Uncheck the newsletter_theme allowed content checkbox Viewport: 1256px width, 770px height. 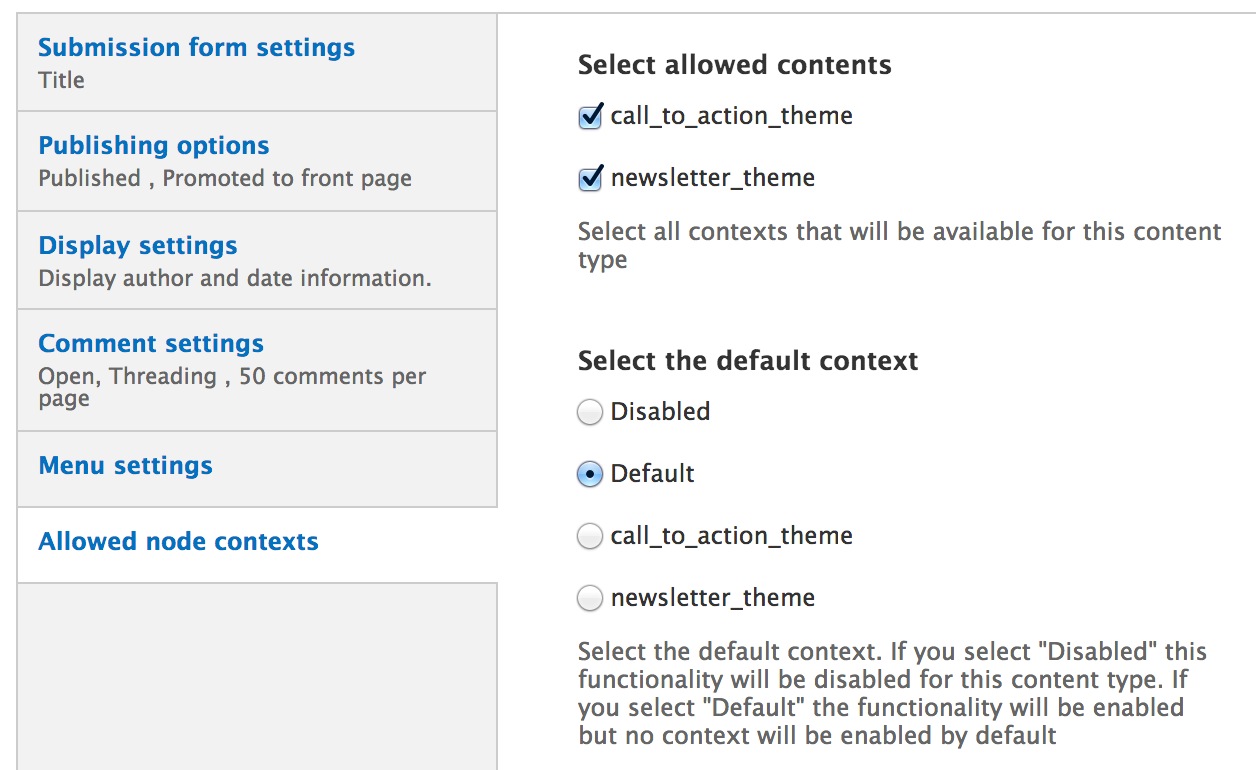click(590, 177)
